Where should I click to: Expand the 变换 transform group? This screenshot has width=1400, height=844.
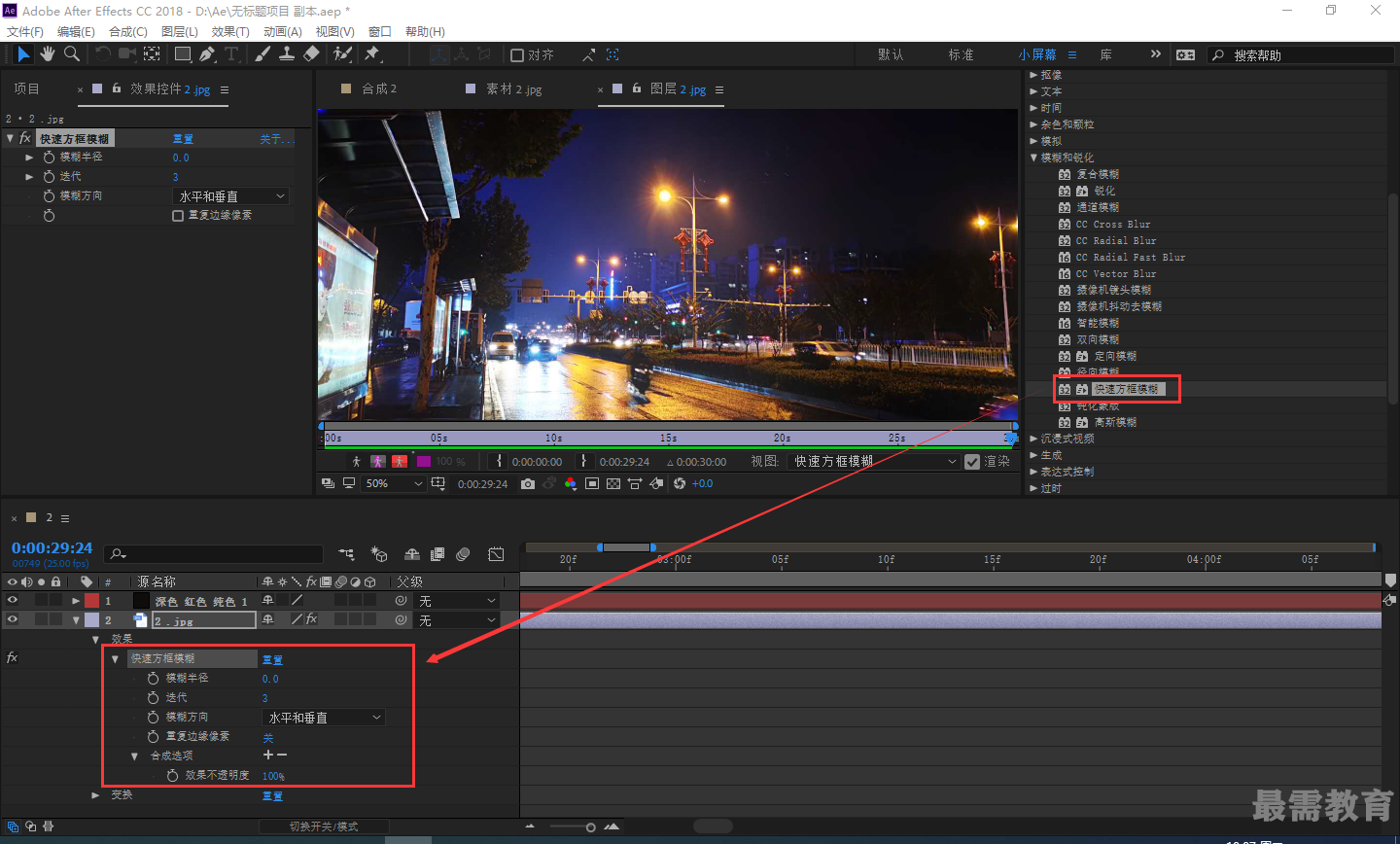coord(95,795)
